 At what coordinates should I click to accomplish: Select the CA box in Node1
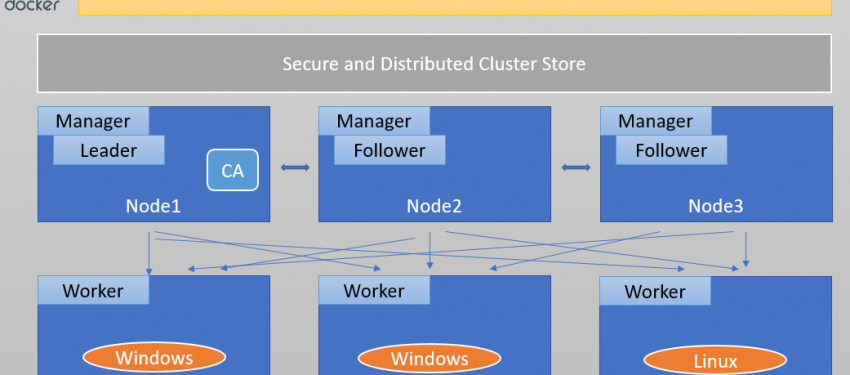[x=233, y=170]
